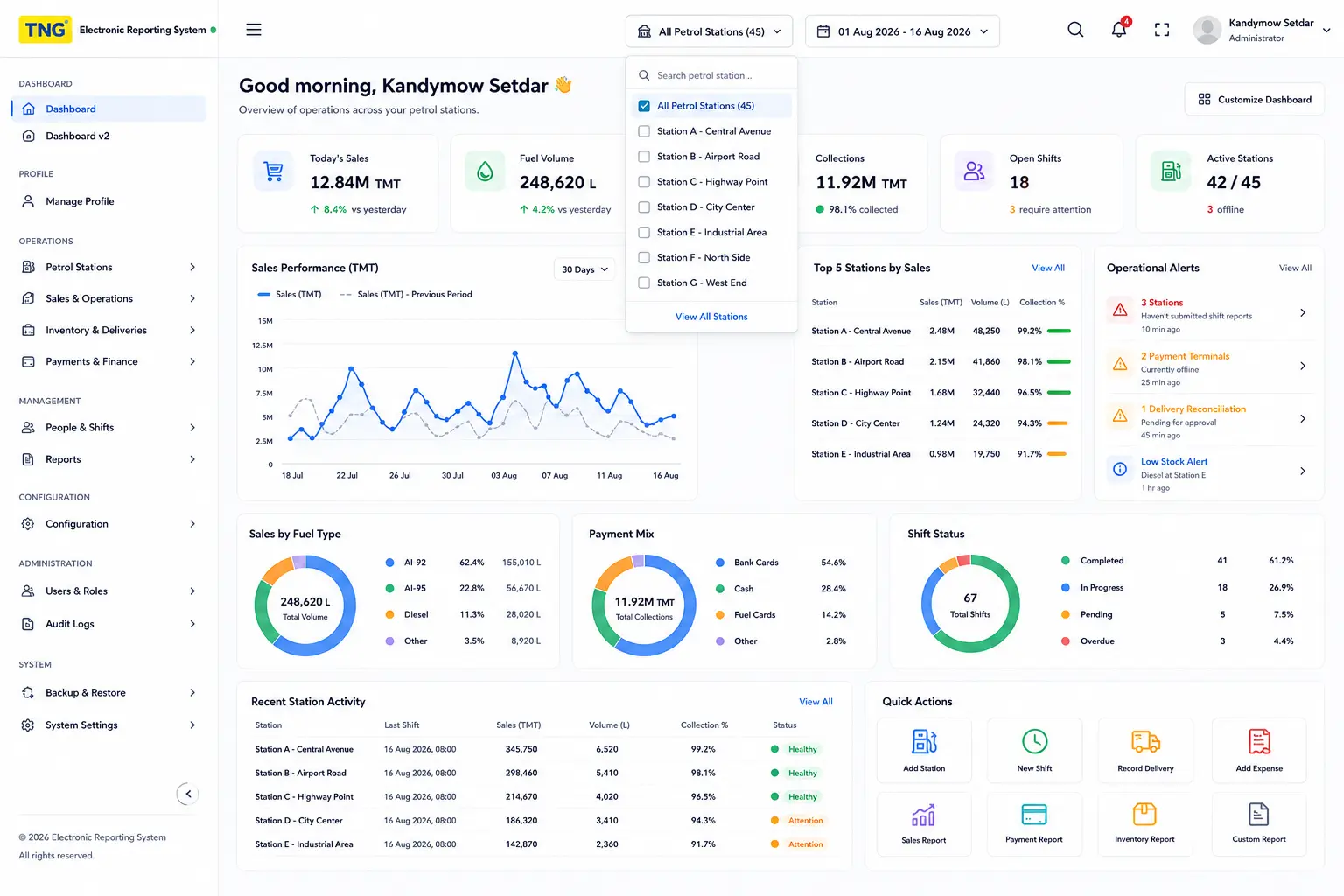
Task: Open Configuration in the sidebar
Action: click(109, 524)
